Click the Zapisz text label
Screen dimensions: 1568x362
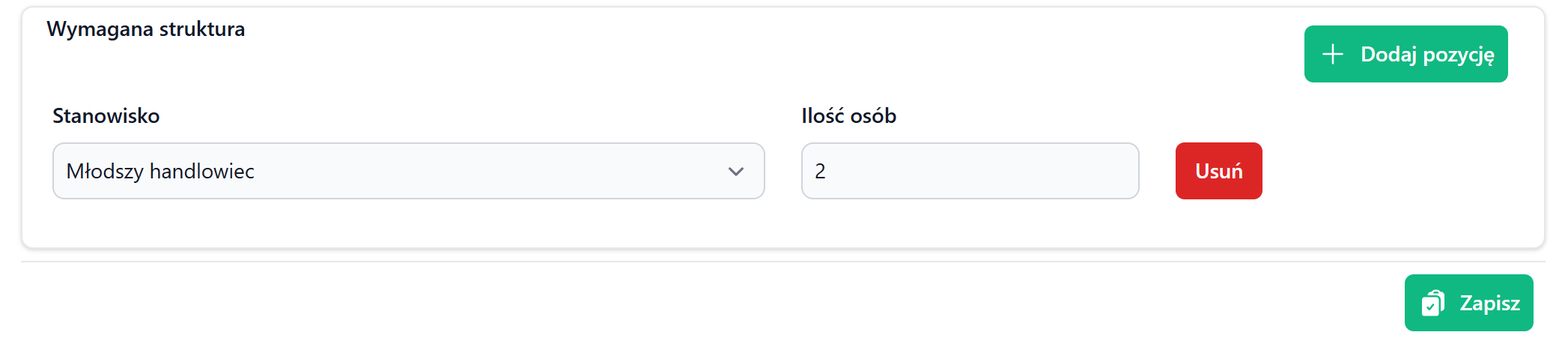(x=1489, y=304)
